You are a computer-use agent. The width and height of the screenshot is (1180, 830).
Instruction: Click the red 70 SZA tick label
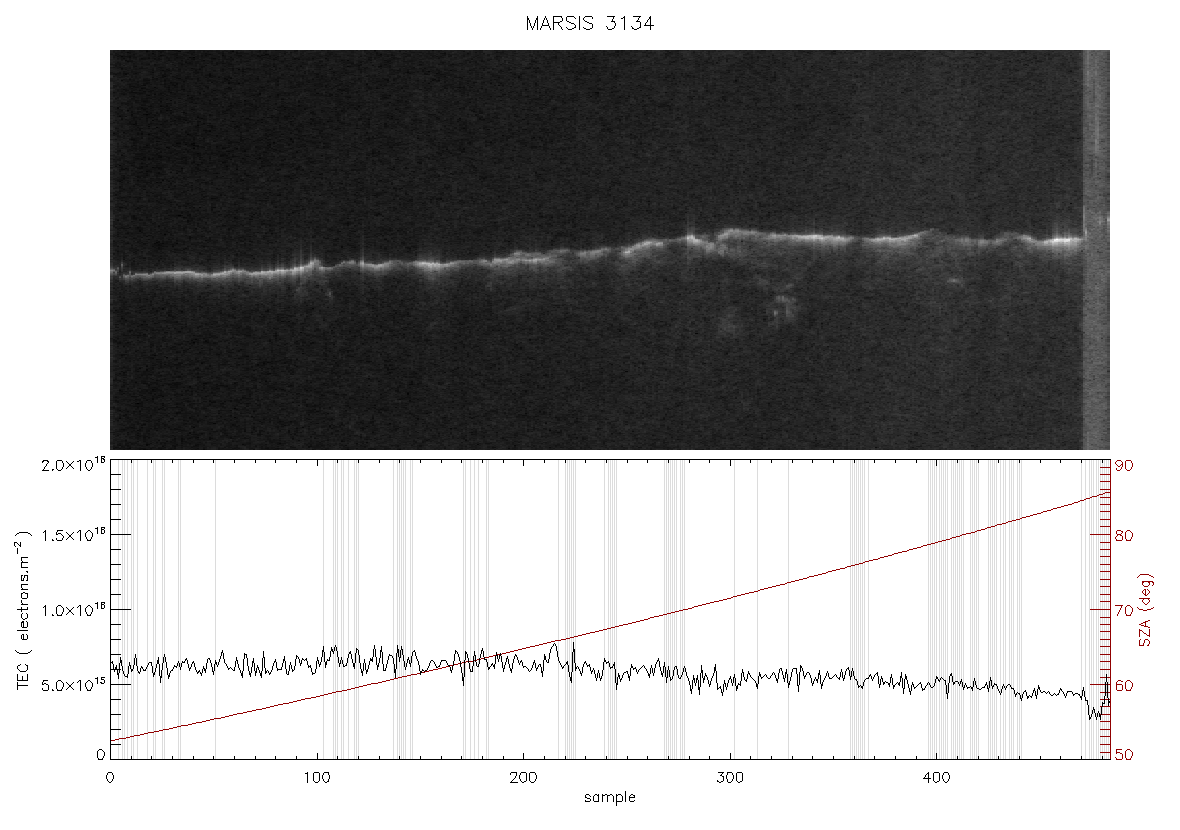[1124, 610]
